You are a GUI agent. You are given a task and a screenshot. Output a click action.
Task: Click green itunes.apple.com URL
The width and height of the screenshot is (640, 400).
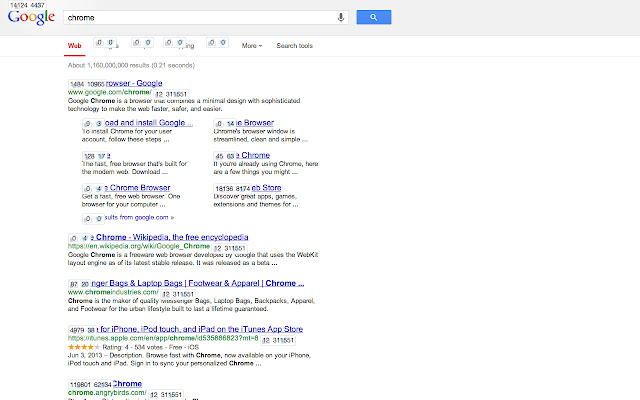click(x=163, y=338)
